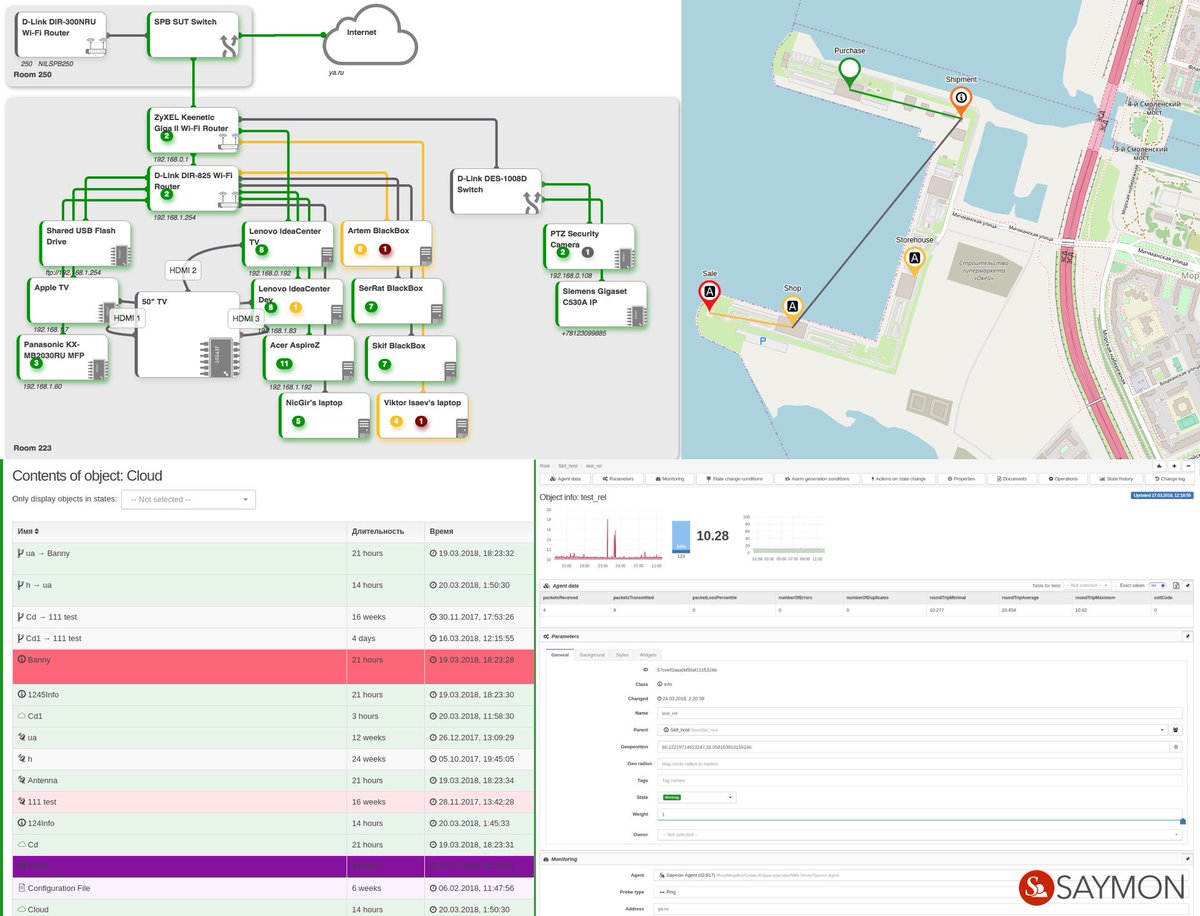Click the pin icon in Parameters section header

pos(1187,635)
